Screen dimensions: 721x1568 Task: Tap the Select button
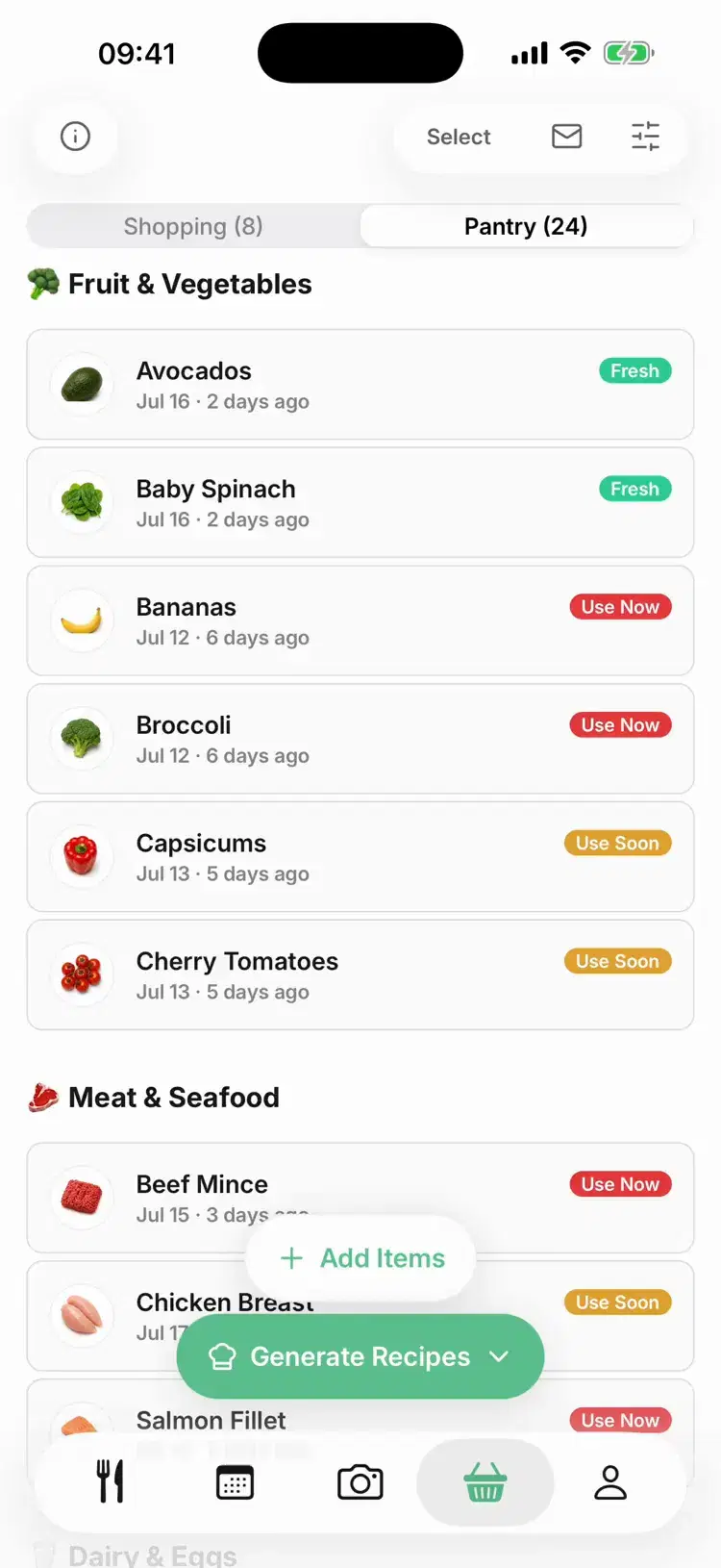tap(459, 137)
